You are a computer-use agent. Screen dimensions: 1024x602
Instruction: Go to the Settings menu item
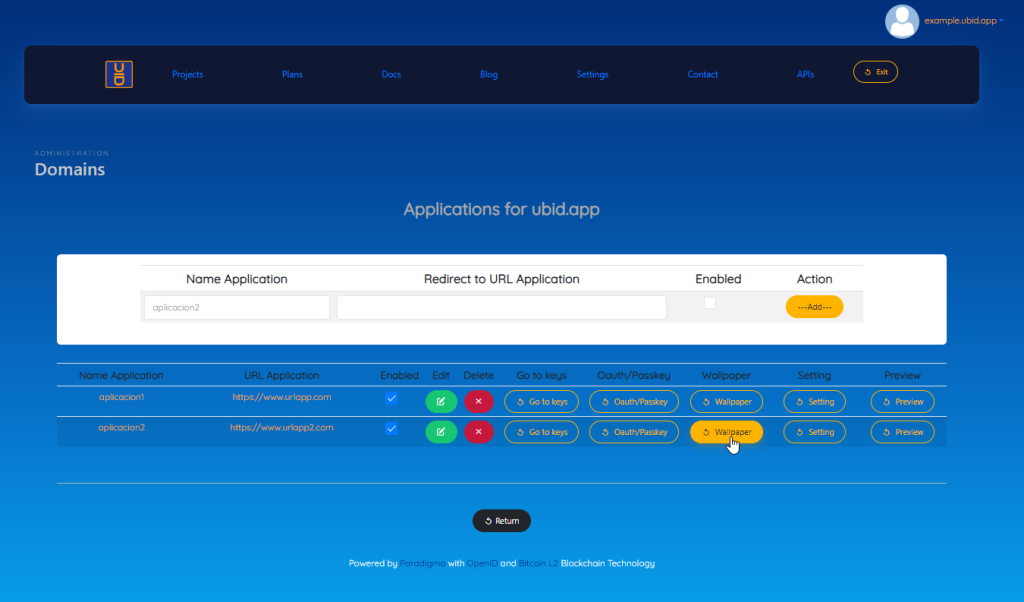coord(592,74)
